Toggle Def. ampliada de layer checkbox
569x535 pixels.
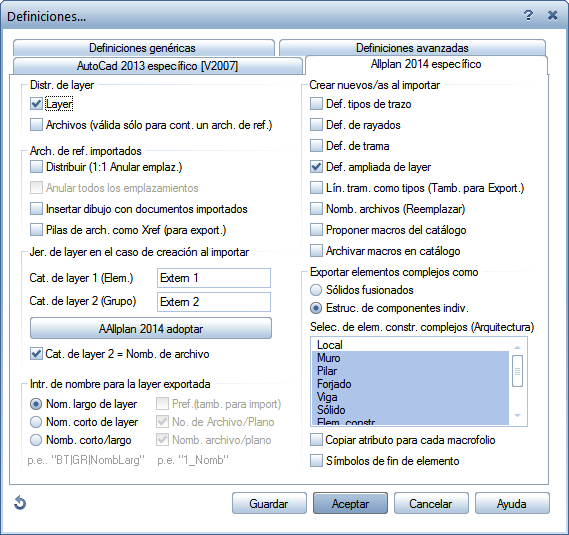[x=316, y=167]
